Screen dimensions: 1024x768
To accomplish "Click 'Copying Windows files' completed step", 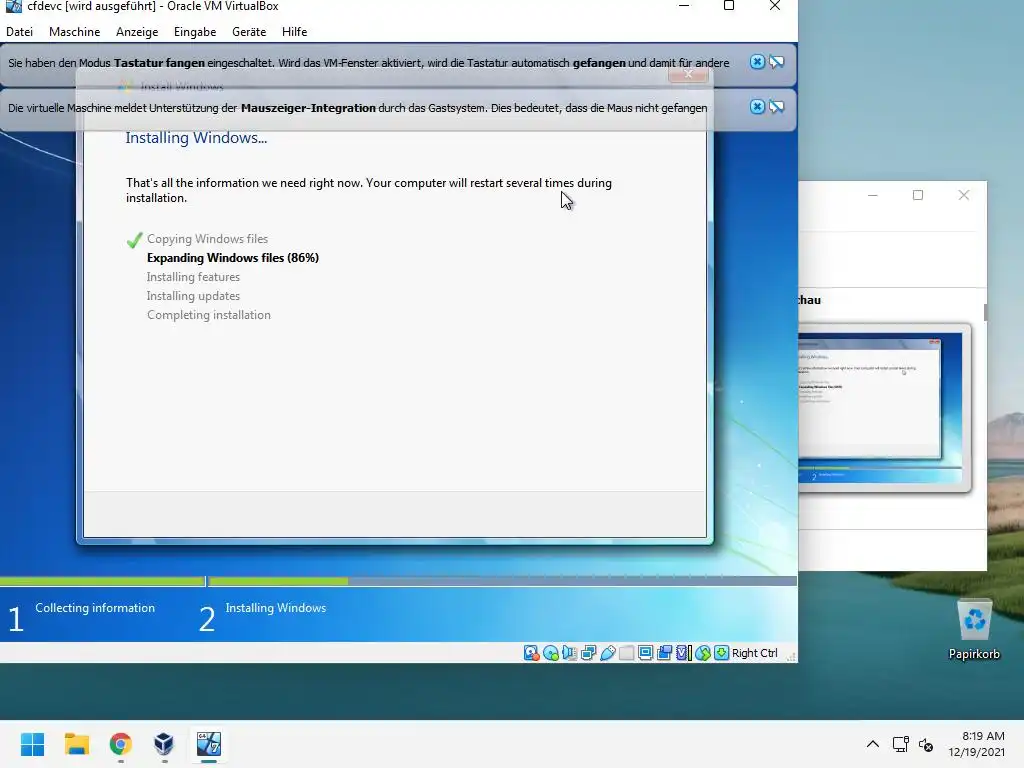I will click(x=207, y=239).
